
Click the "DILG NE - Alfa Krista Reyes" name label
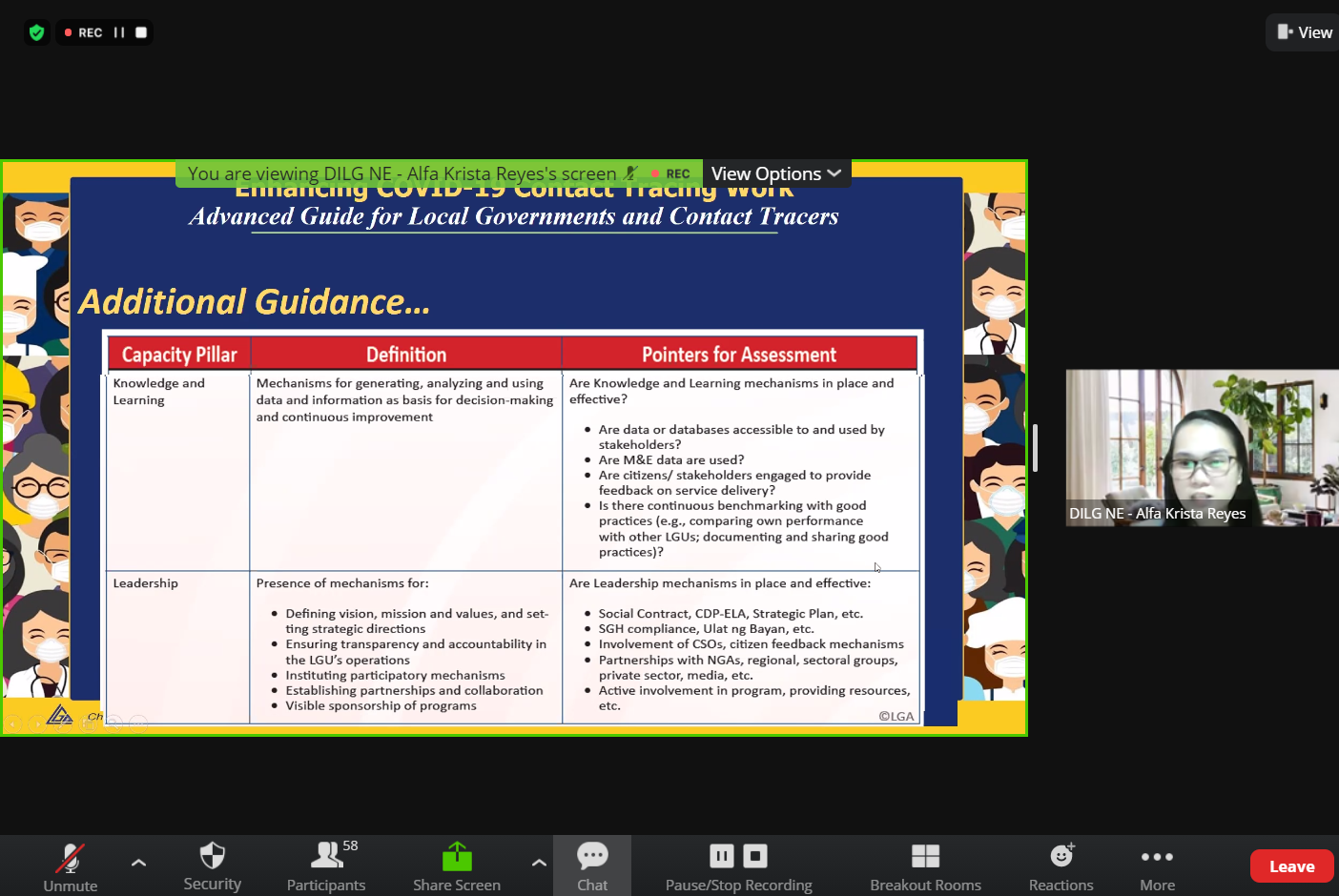(x=1157, y=513)
